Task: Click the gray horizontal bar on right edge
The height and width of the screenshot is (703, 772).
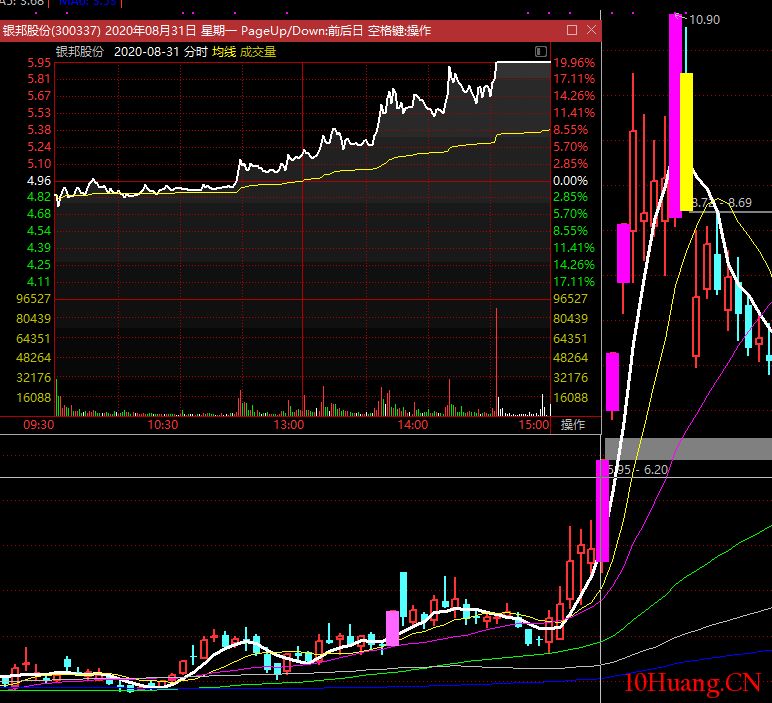Action: [688, 449]
